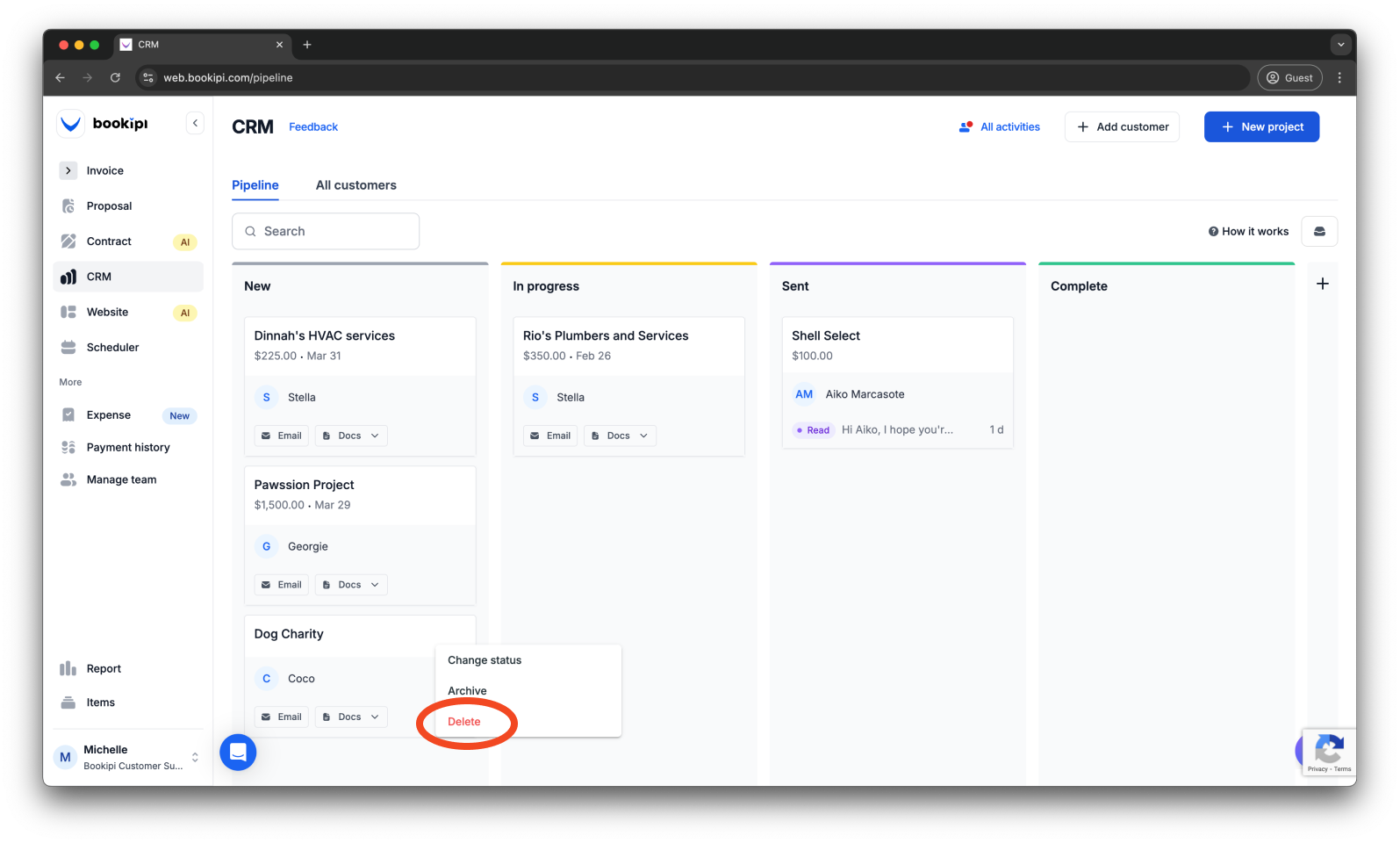Open a new browser tab
This screenshot has height=843, width=1400.
307,44
